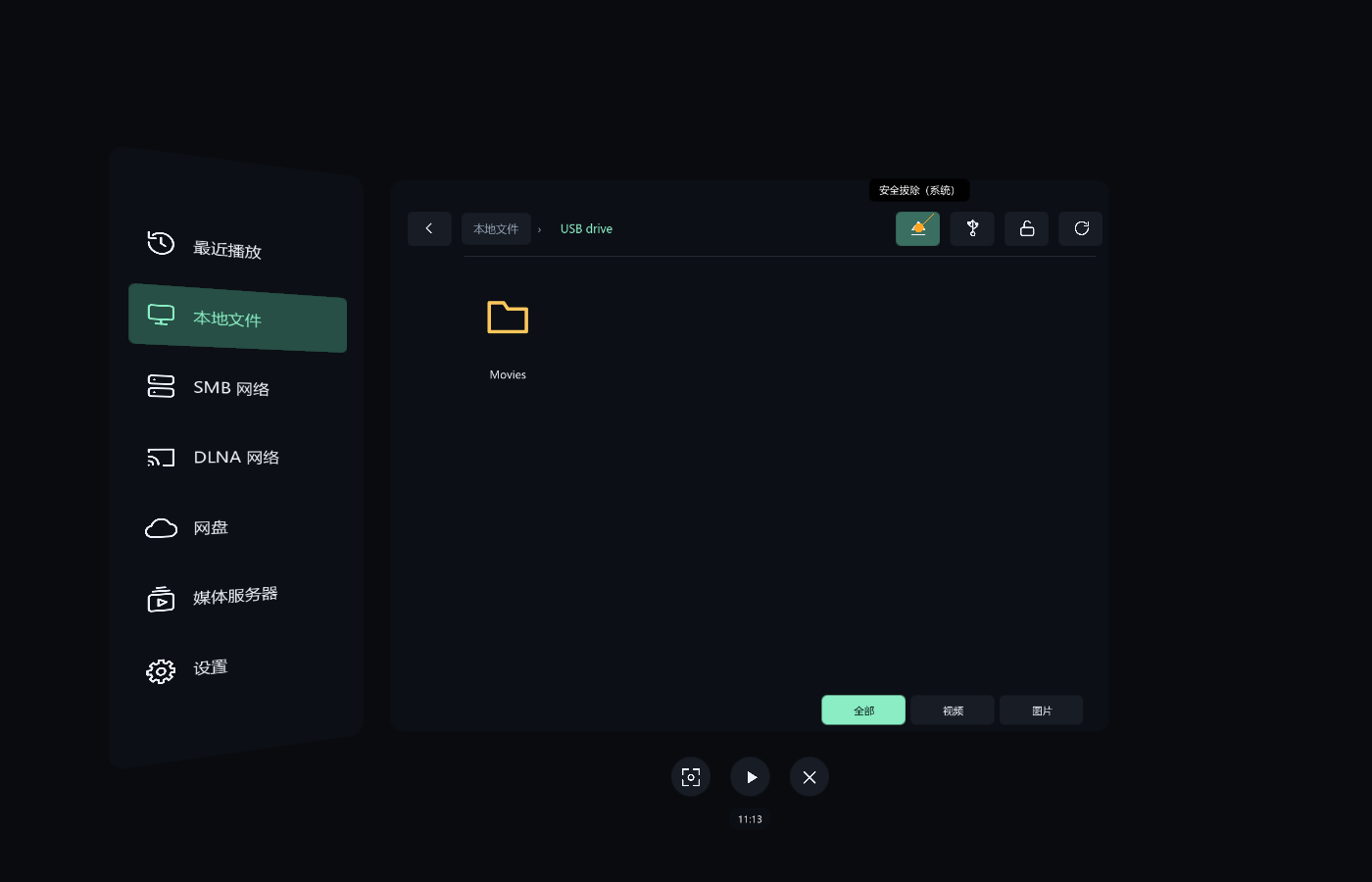The width and height of the screenshot is (1372, 882).
Task: Select the USB drive breadcrumb
Action: [x=586, y=228]
